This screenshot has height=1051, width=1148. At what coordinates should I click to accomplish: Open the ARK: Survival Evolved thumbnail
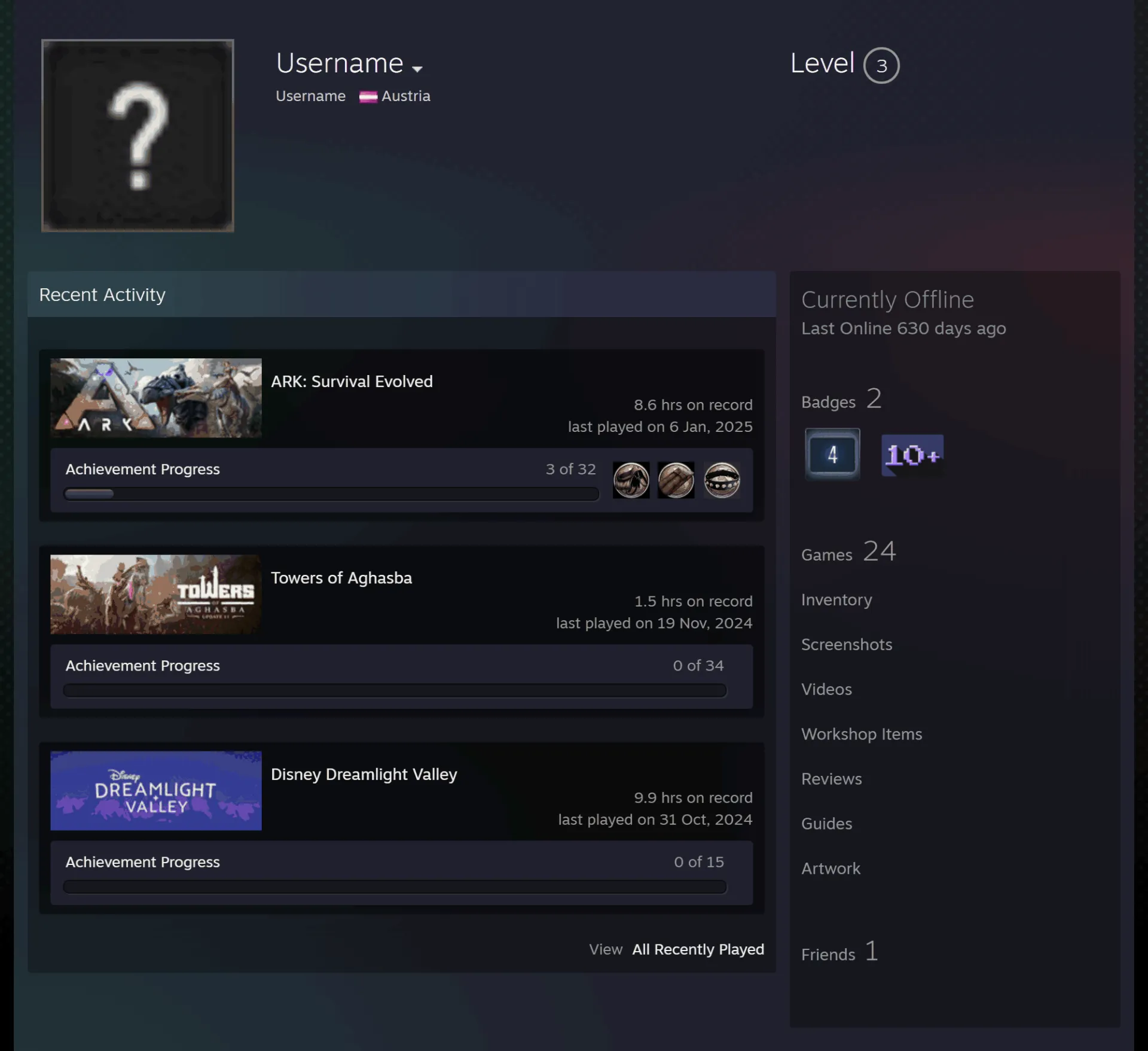tap(156, 398)
